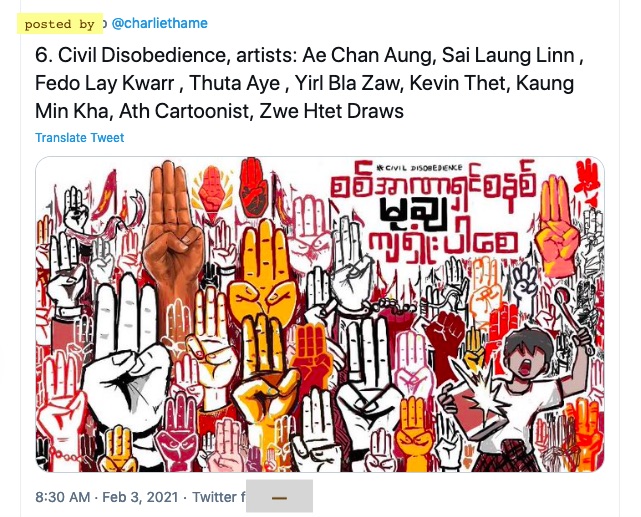This screenshot has width=641, height=517.
Task: Click the yellow 'posted by' label
Action: click(x=60, y=24)
